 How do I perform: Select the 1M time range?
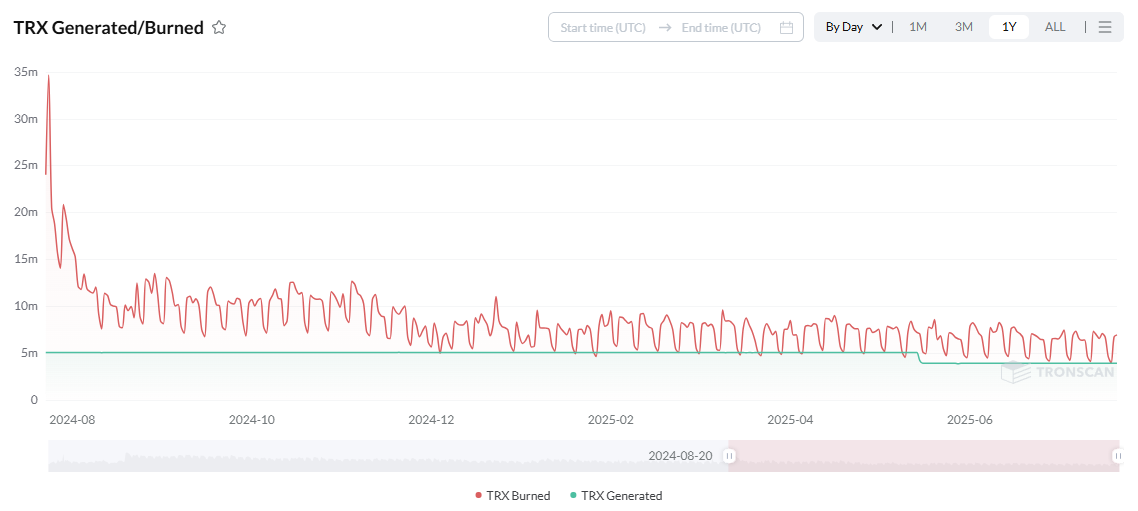coord(918,27)
